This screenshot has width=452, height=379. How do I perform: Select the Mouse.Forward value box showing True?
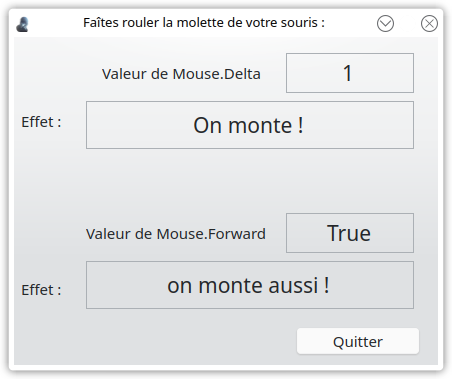(350, 233)
